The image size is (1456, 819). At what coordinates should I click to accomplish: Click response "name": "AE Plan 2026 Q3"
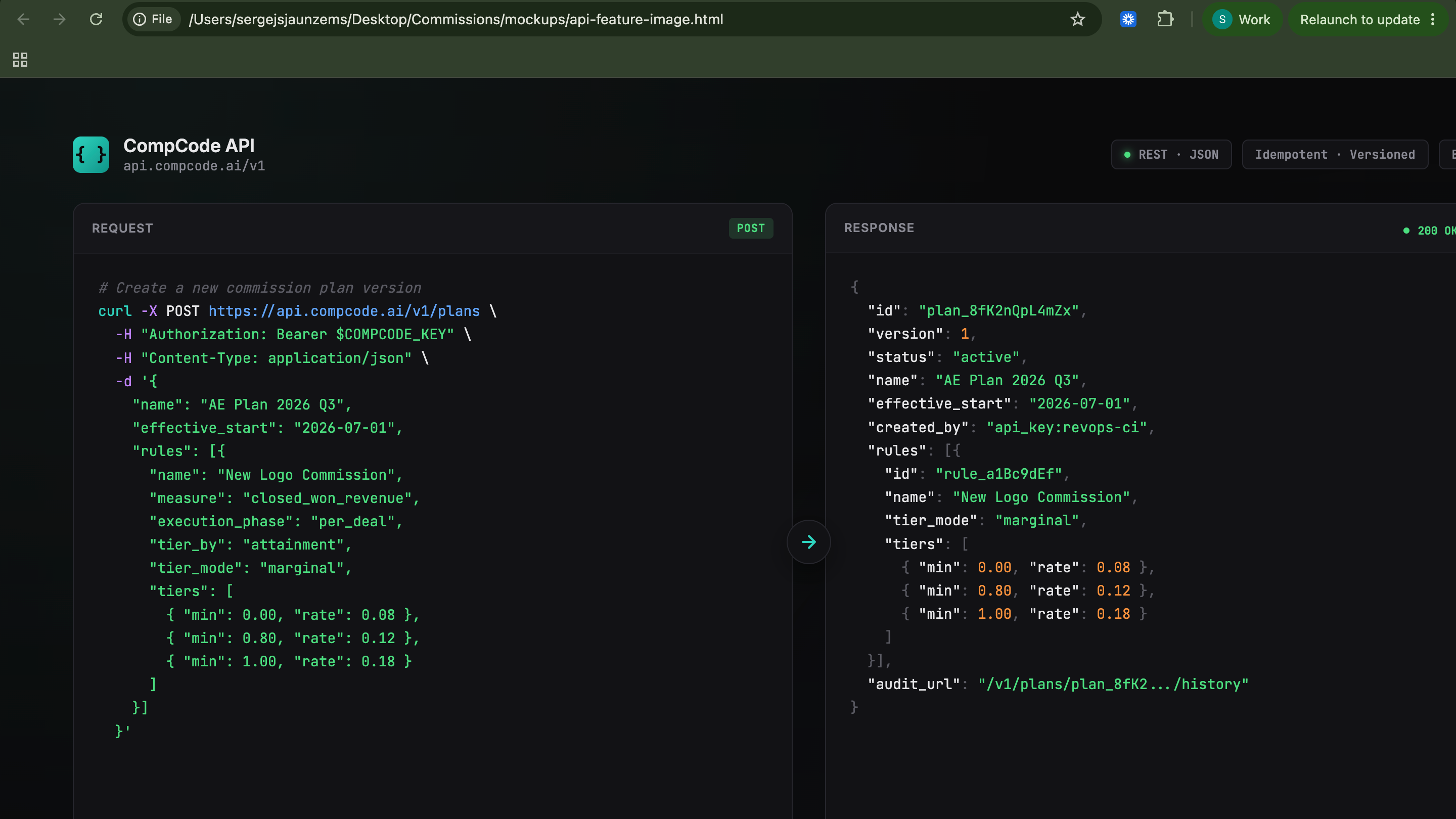(977, 380)
